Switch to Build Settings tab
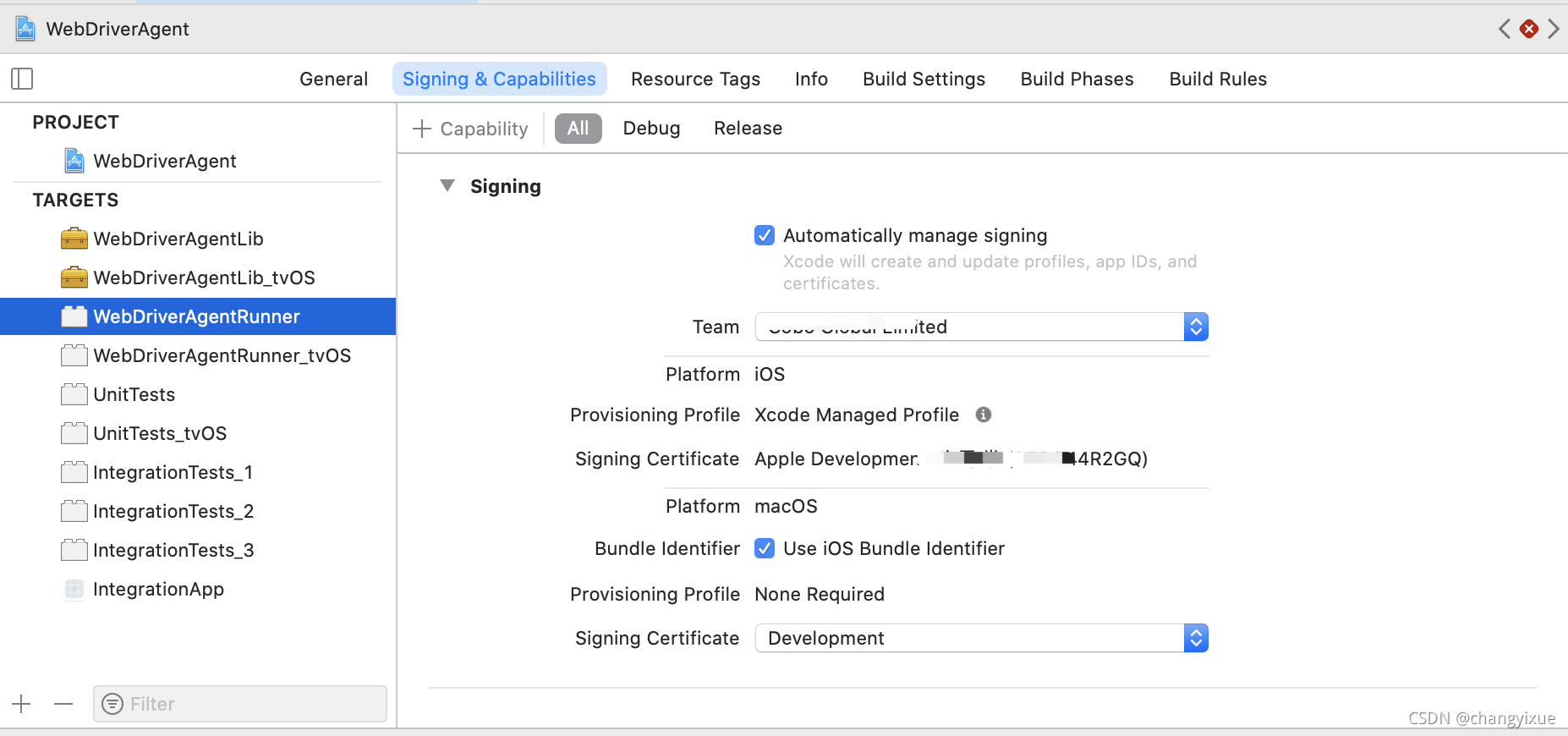 [924, 79]
